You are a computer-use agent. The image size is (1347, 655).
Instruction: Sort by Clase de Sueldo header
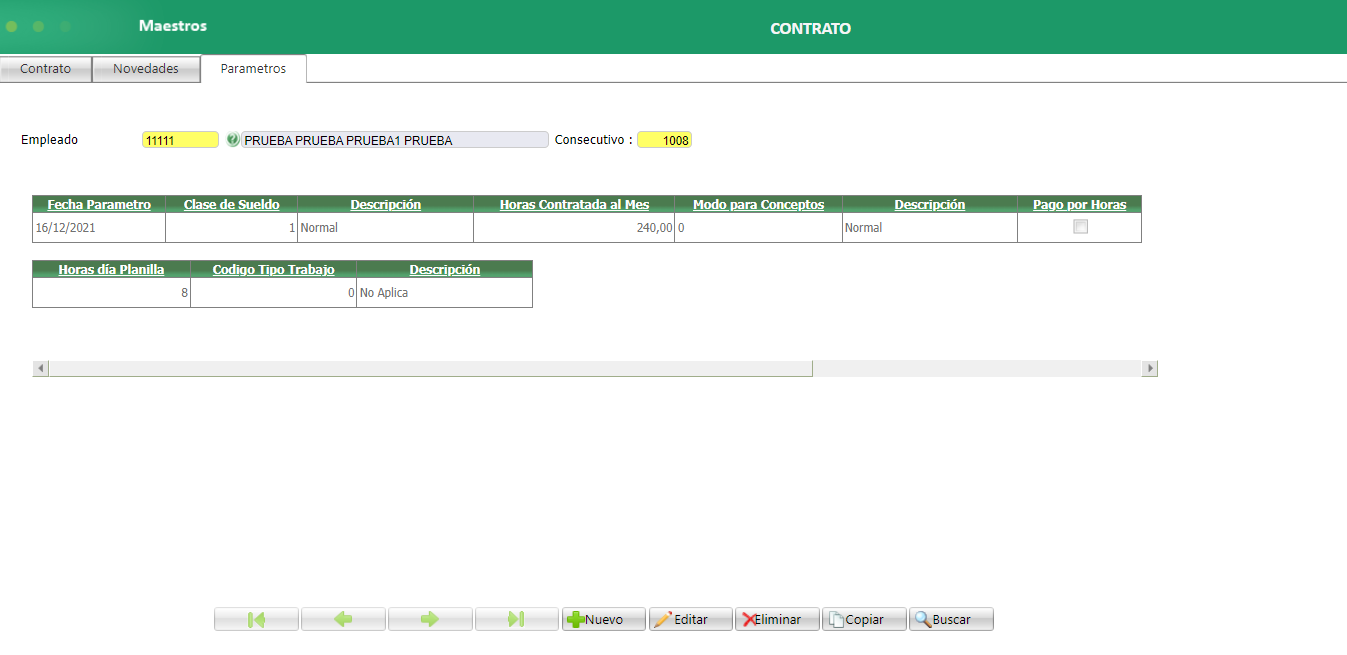point(232,204)
